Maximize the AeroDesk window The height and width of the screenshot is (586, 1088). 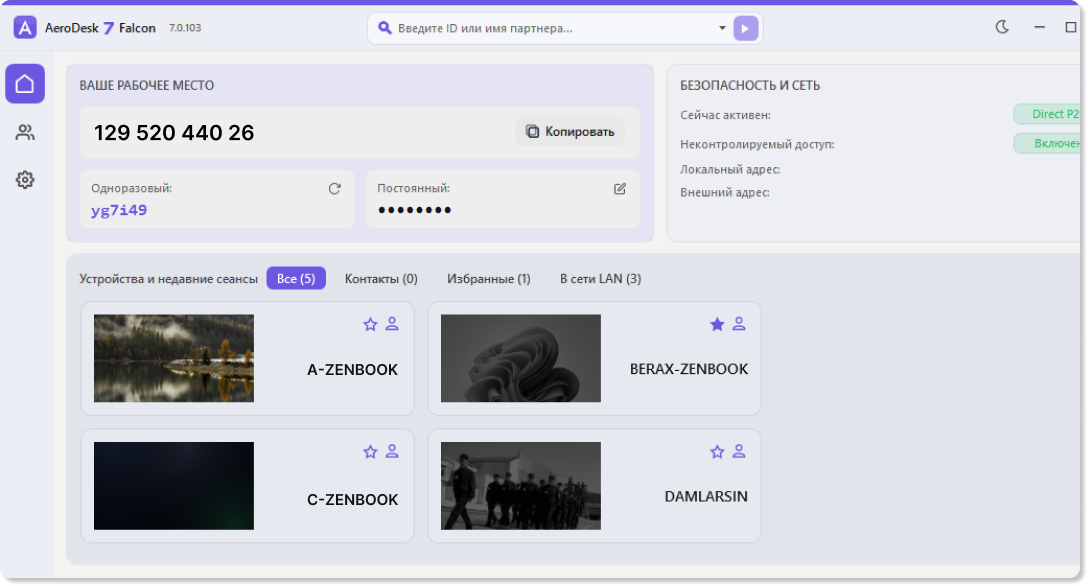[x=1071, y=27]
